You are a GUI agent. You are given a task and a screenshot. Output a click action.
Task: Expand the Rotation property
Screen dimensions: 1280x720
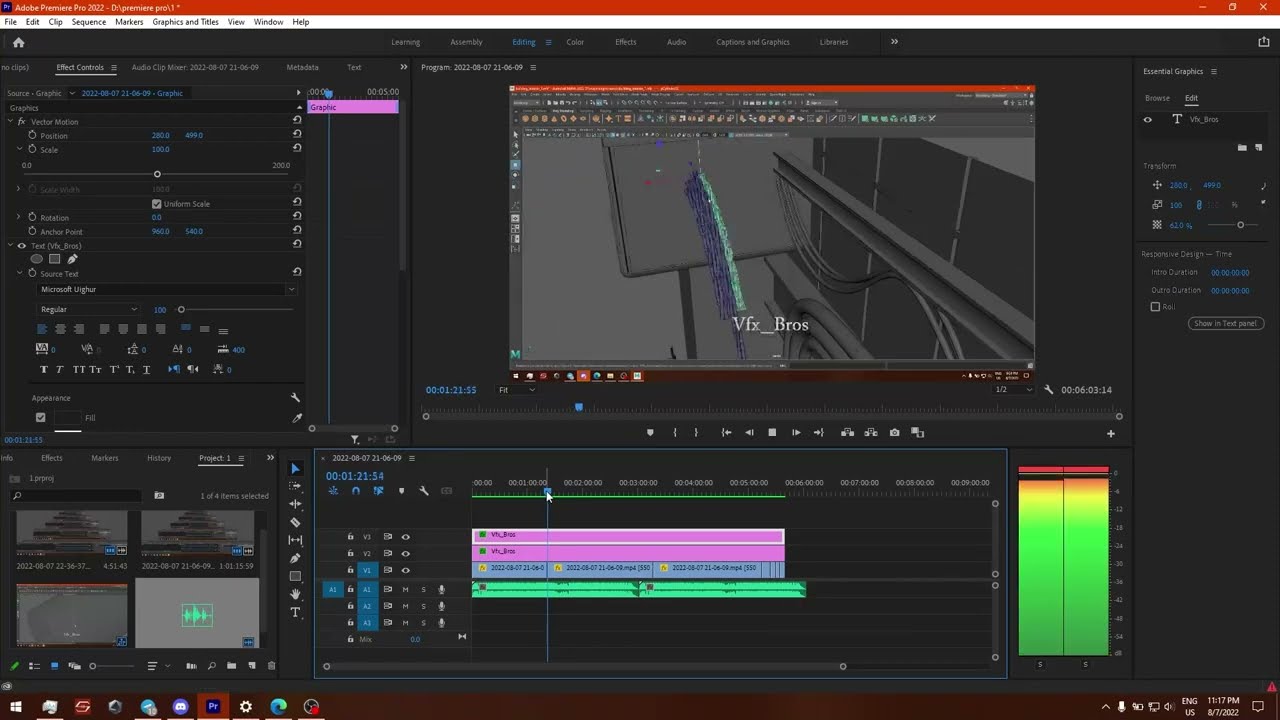(x=18, y=218)
